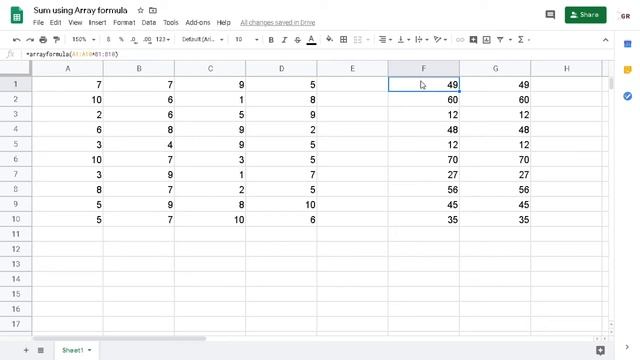The image size is (640, 360).
Task: Open the Explore button icon
Action: click(x=600, y=350)
